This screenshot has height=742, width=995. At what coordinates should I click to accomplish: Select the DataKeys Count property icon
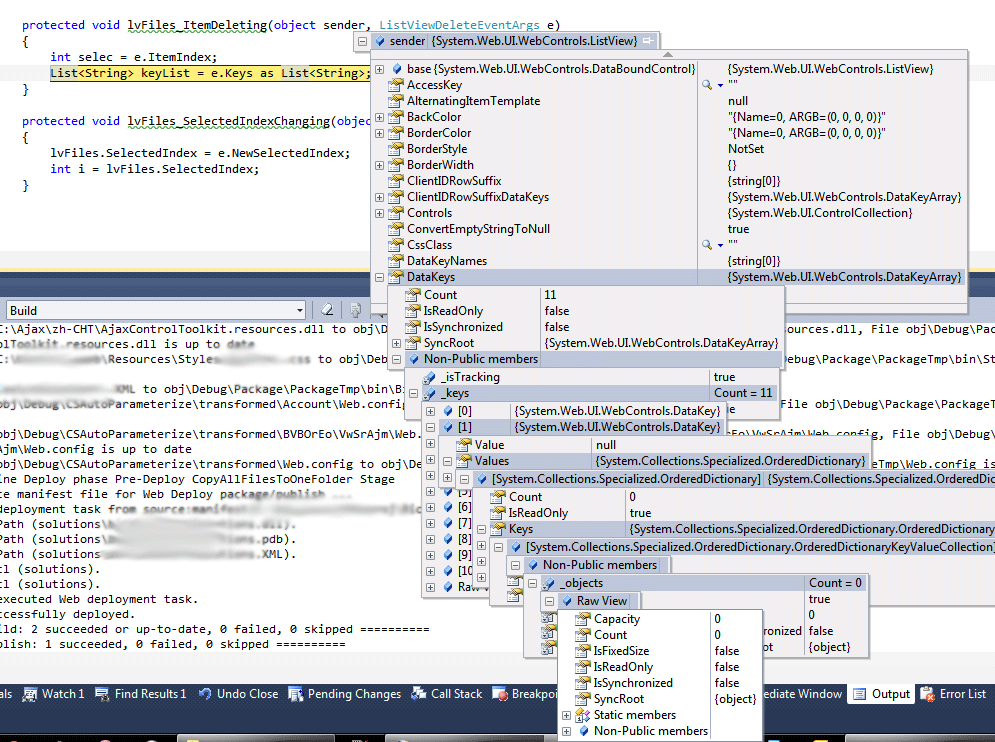tap(413, 295)
